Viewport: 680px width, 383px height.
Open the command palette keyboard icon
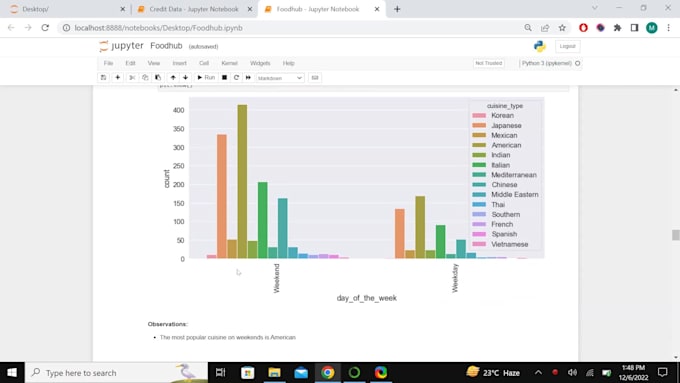point(315,78)
